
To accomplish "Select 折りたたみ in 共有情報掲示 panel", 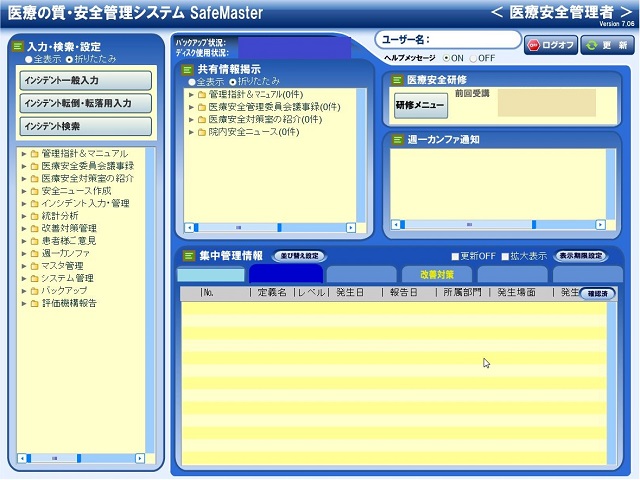I will pos(233,82).
